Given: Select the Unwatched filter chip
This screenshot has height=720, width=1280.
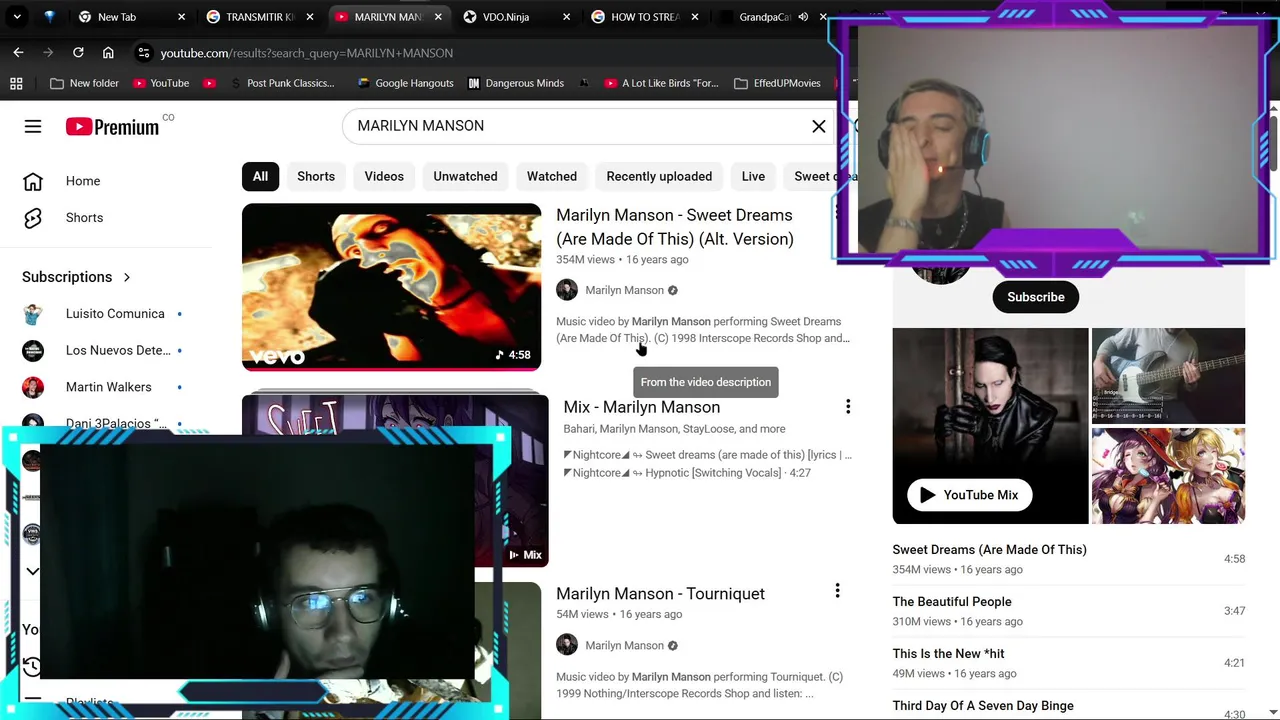Looking at the screenshot, I should click(x=465, y=176).
